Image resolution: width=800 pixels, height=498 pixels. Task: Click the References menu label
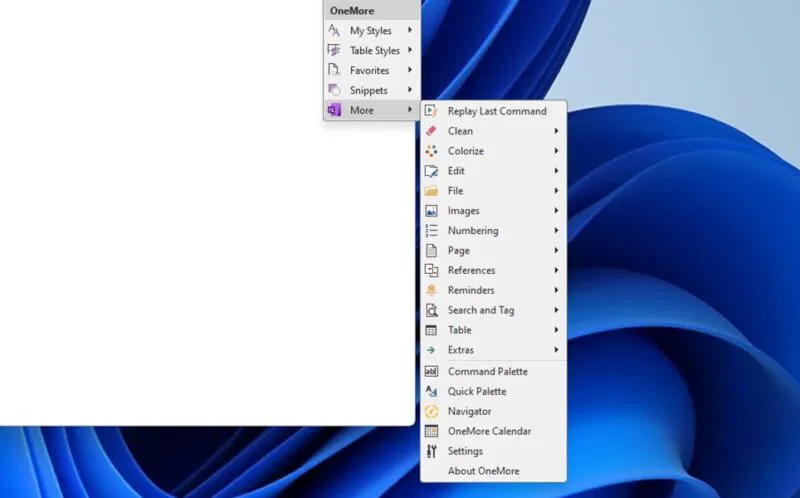coord(471,270)
